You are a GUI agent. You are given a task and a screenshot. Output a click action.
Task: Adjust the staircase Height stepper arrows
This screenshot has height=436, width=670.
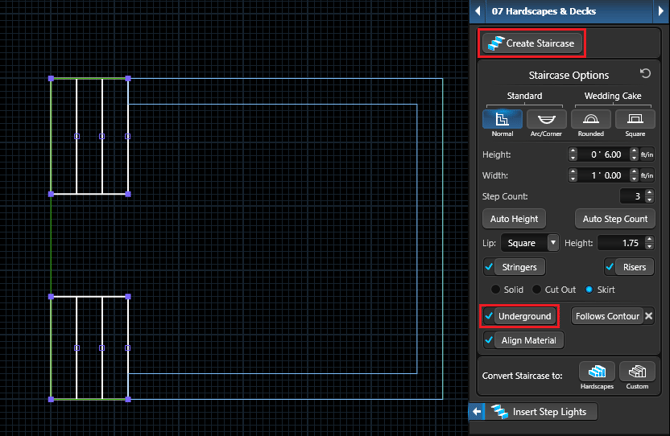coord(573,154)
